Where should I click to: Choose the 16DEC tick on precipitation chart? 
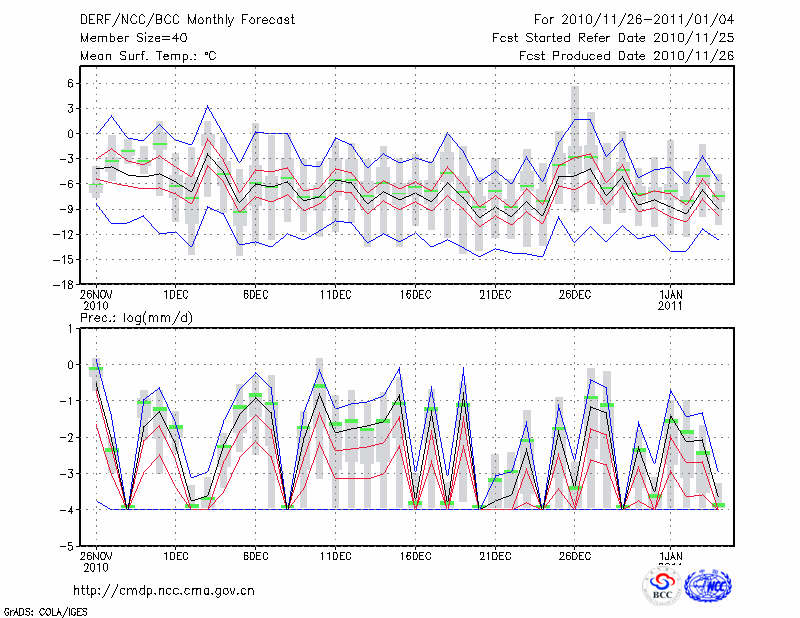pos(415,555)
